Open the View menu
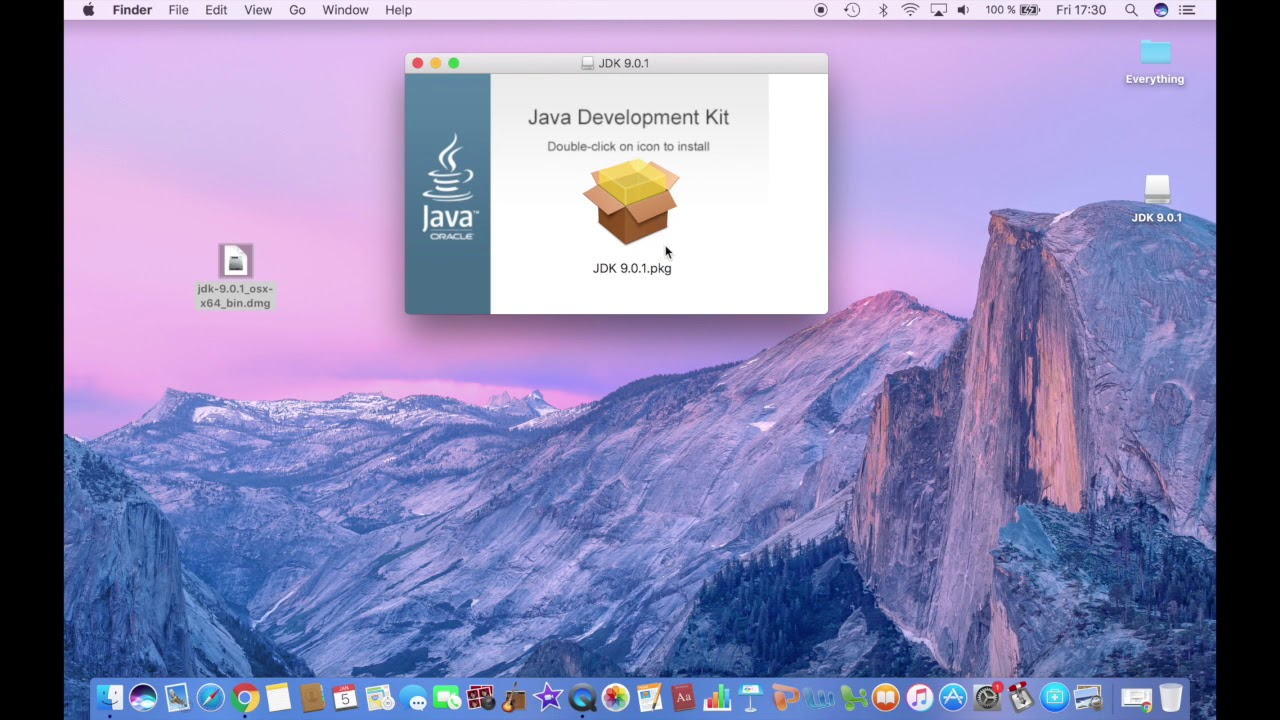The height and width of the screenshot is (720, 1280). tap(258, 10)
